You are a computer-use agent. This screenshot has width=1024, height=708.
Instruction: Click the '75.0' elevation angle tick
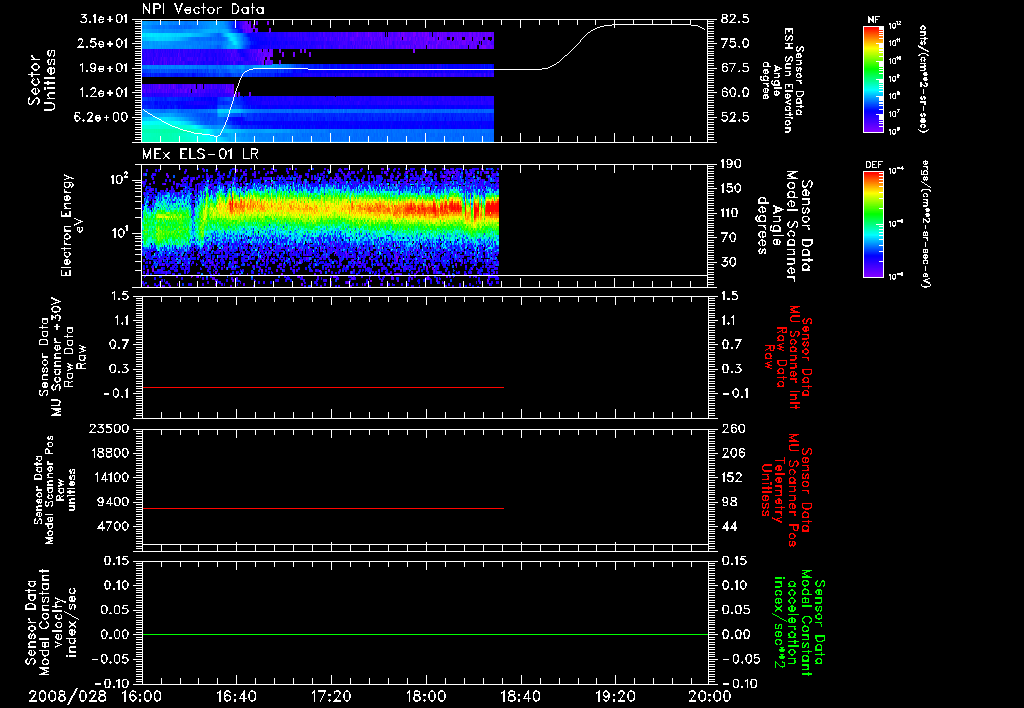735,43
